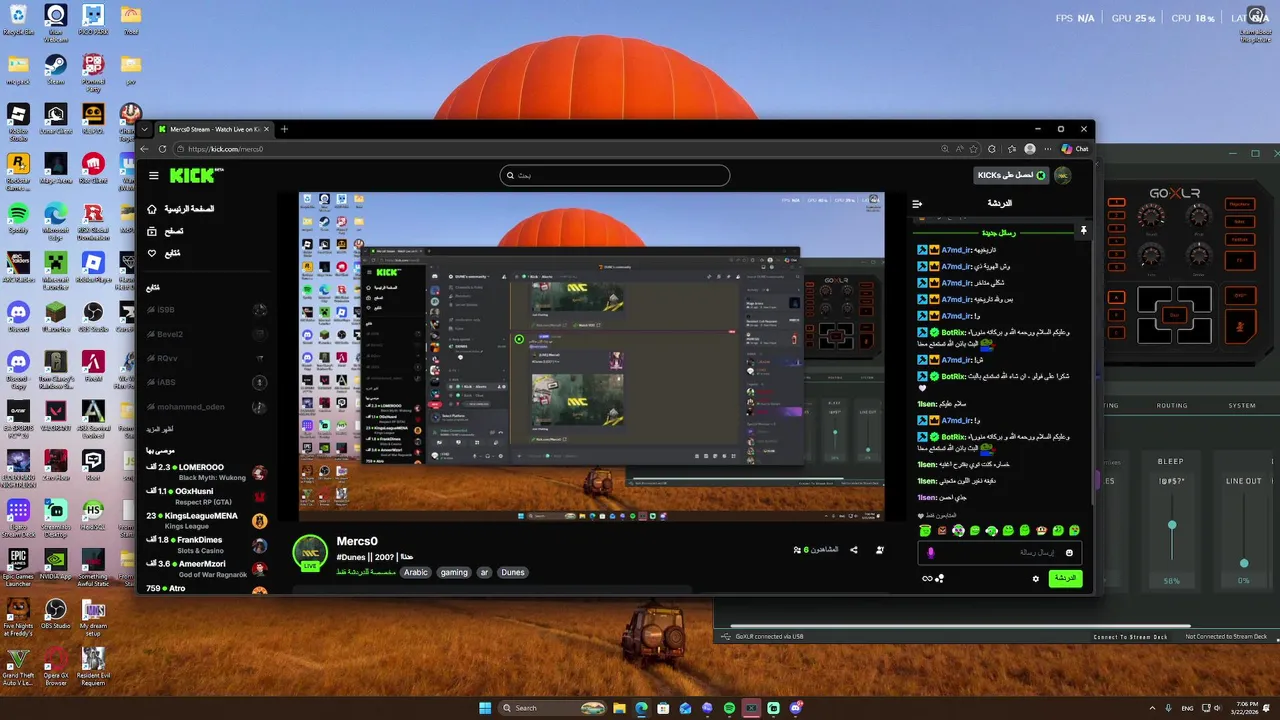Screen dimensions: 1280x720
Task: Go back in the browser
Action: pyautogui.click(x=144, y=149)
